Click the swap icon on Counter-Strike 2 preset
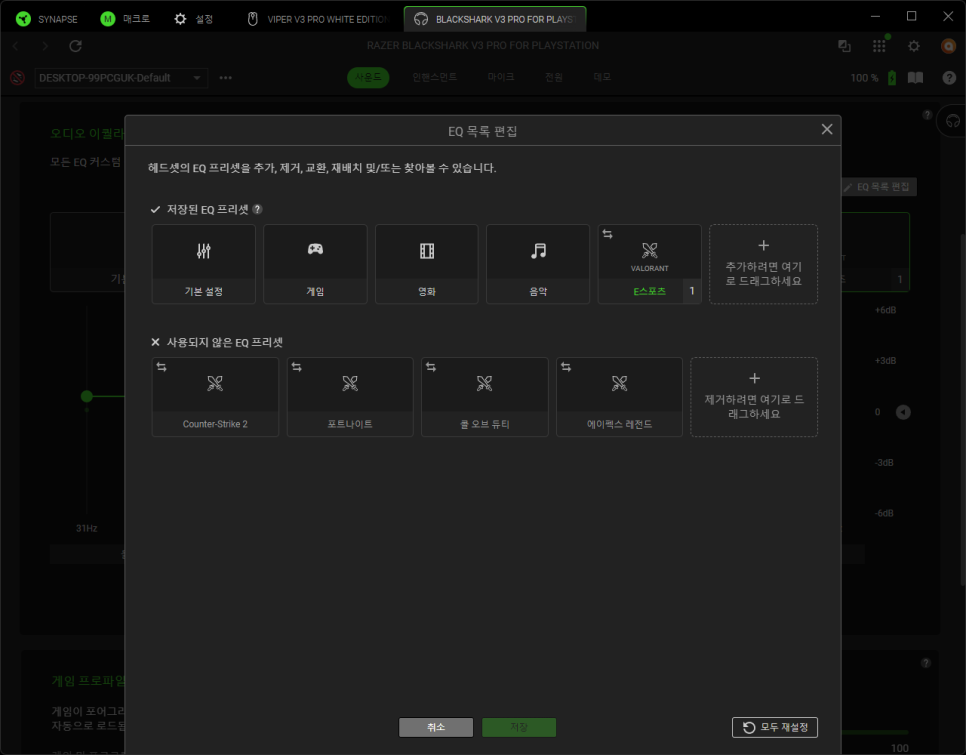The width and height of the screenshot is (966, 755). click(162, 368)
